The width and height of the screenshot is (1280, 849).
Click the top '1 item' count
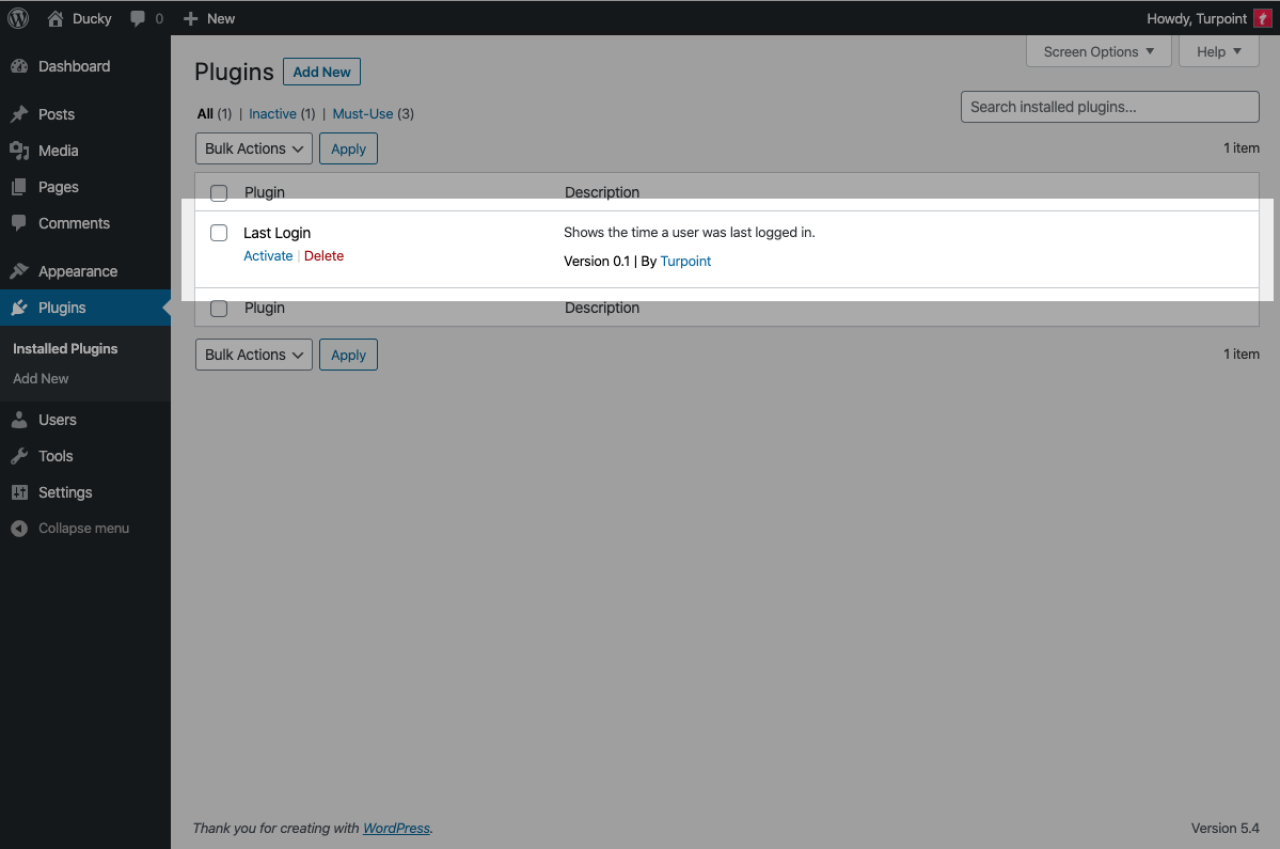[x=1241, y=148]
